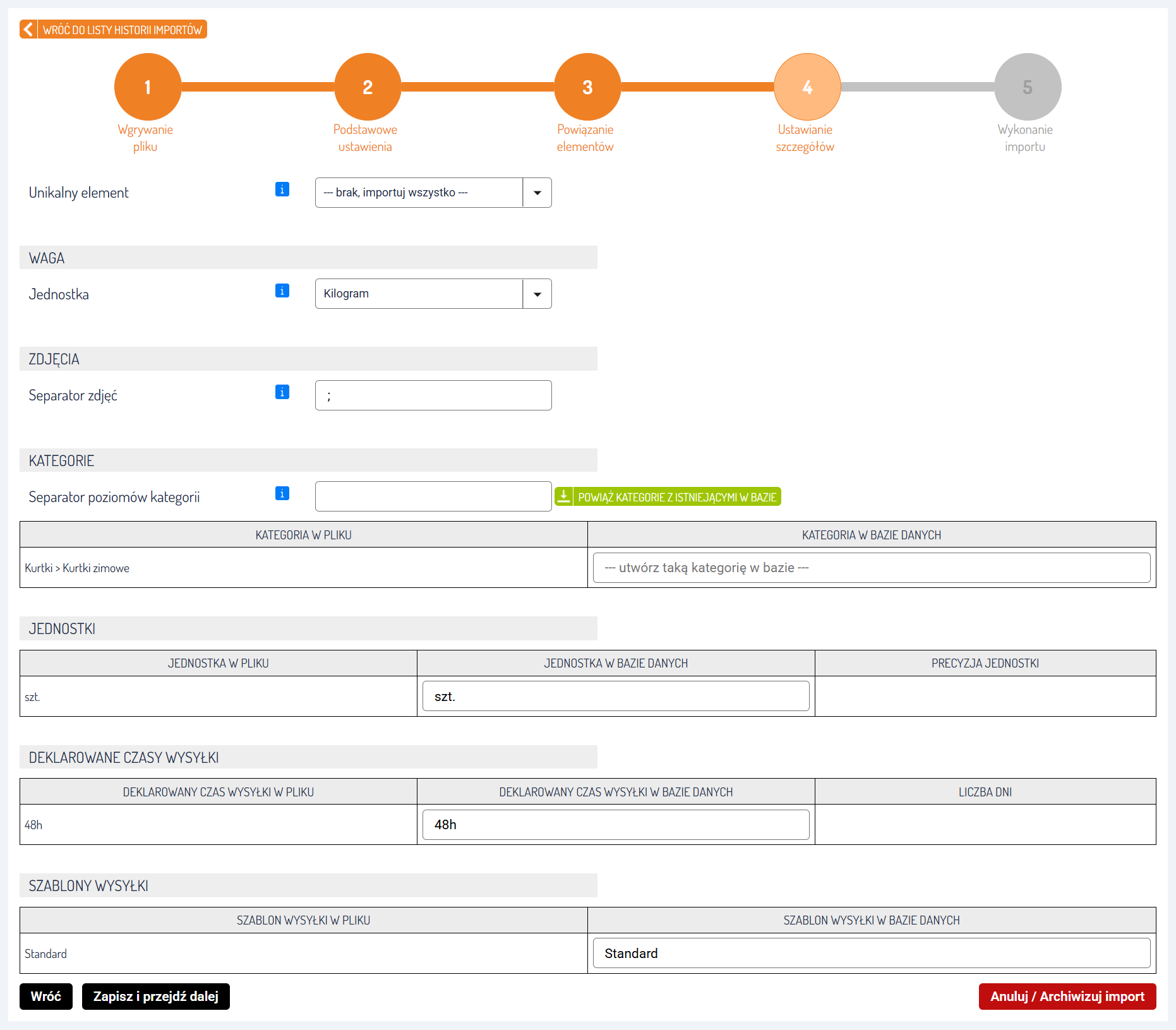Viewport: 1176px width, 1030px height.
Task: Click Powiąż kategorie z istniejącymi w bazie
Action: coord(676,497)
